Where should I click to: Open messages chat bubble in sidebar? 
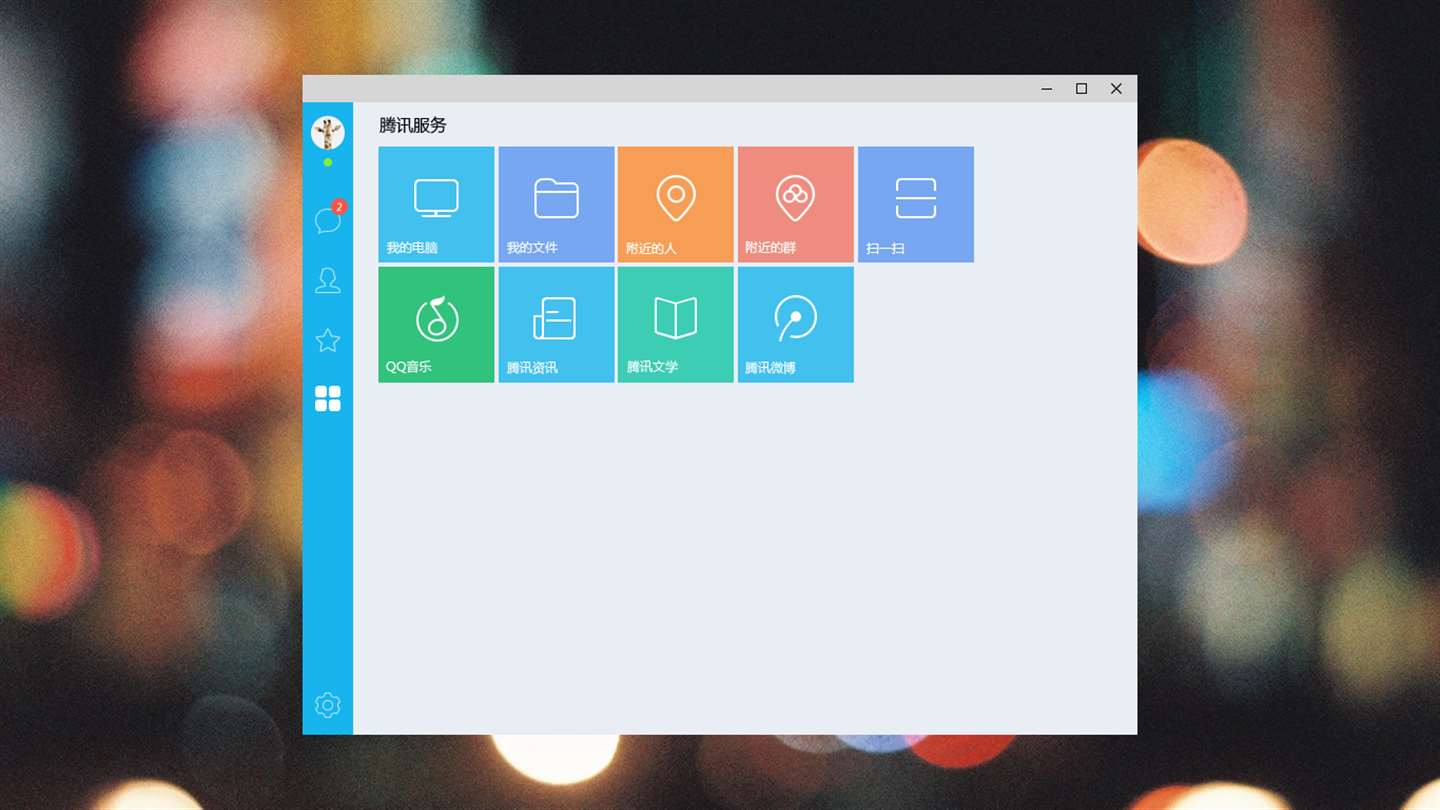point(328,220)
